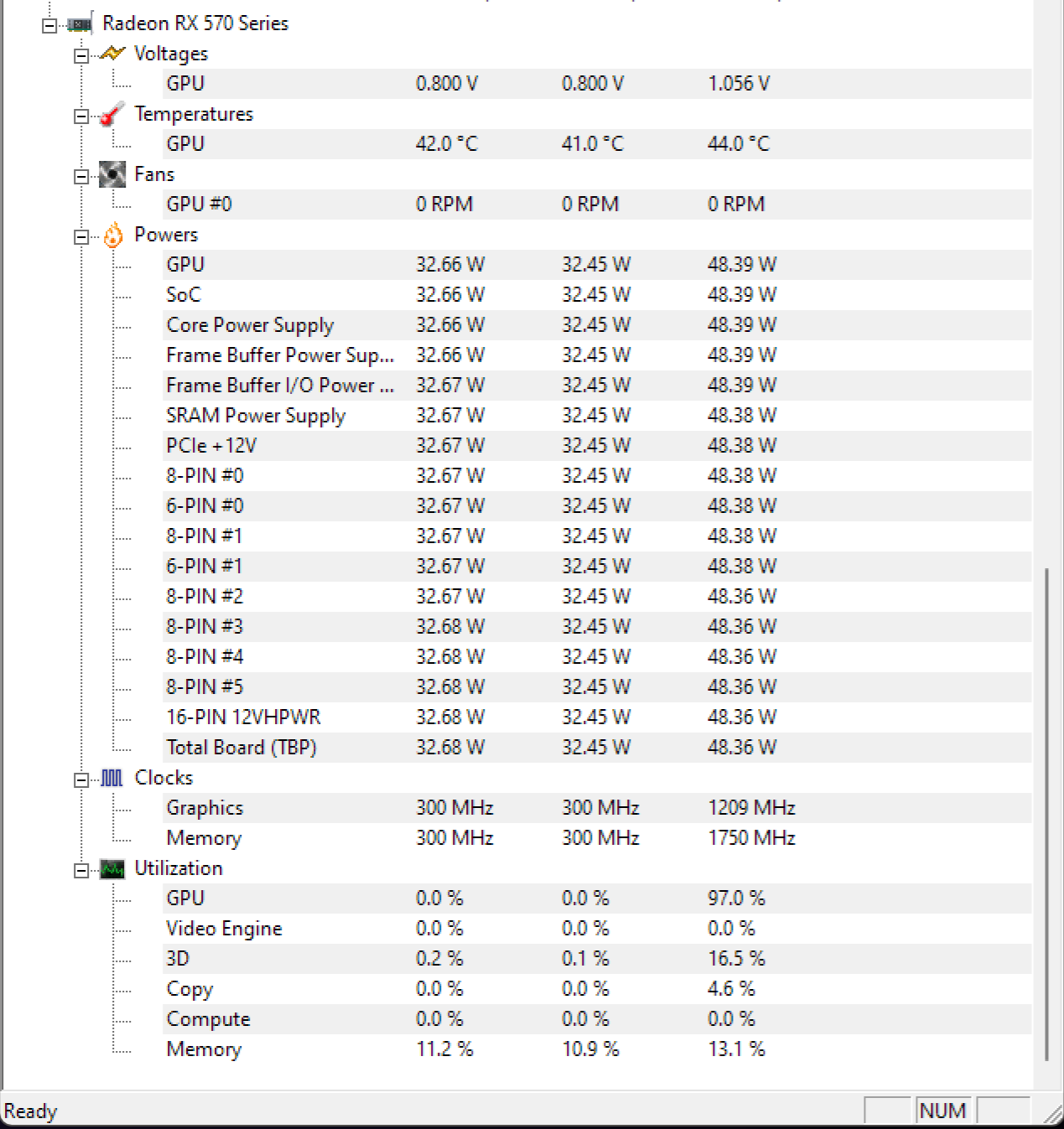Click the NUM indicator in status bar

tap(942, 1111)
